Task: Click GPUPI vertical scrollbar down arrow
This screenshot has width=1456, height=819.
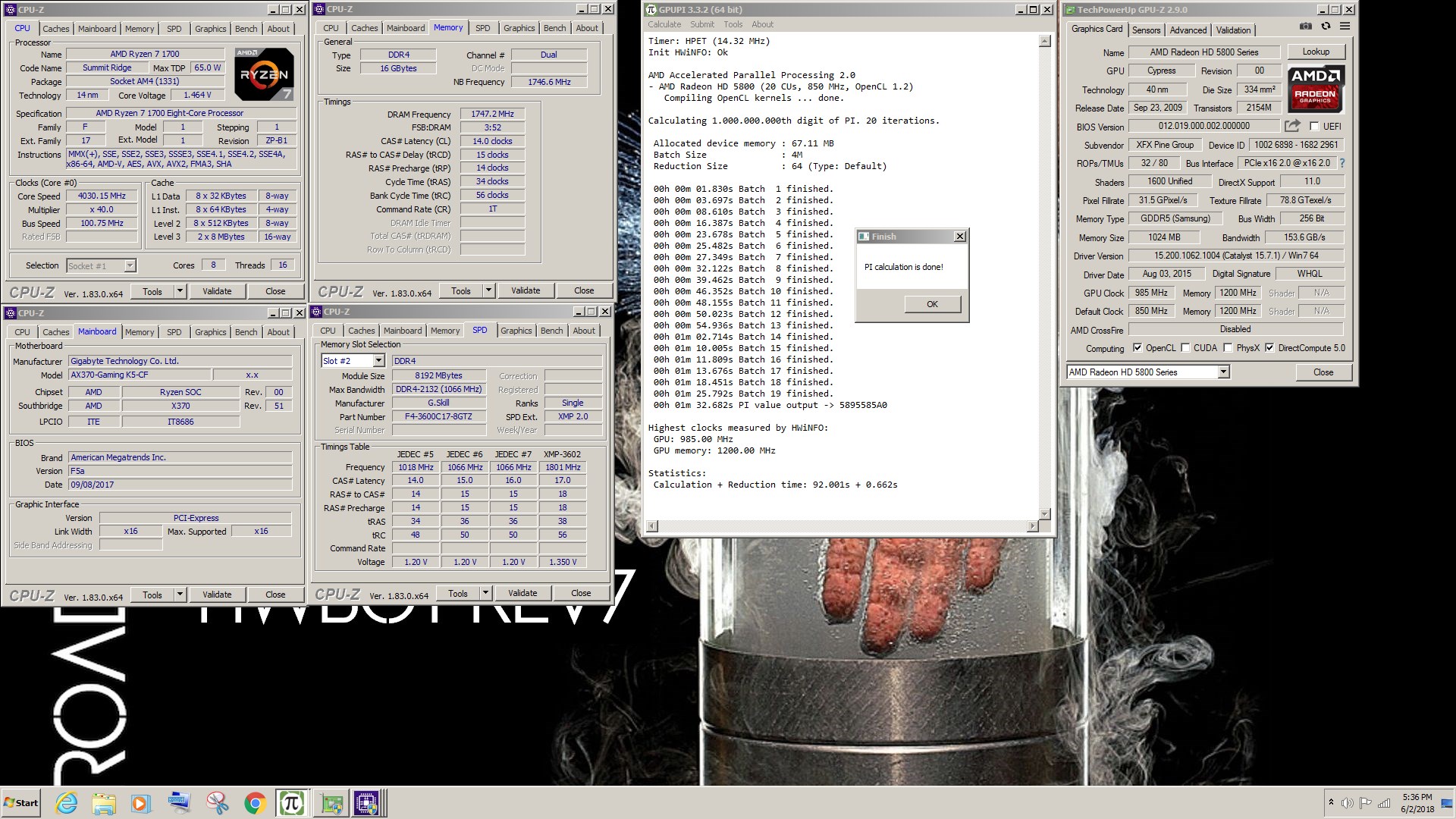Action: [1044, 513]
